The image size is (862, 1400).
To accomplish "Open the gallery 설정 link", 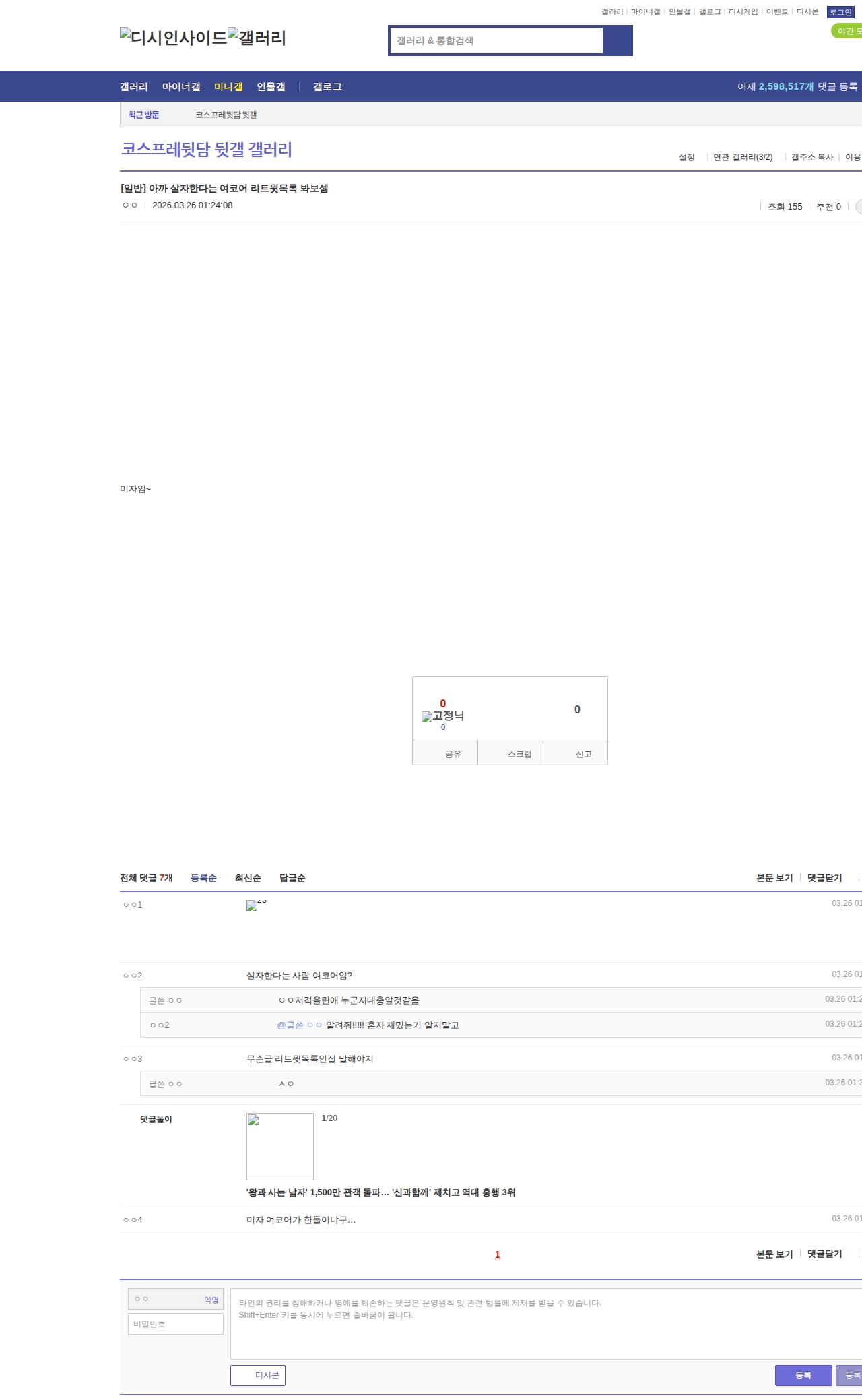I will tap(686, 157).
